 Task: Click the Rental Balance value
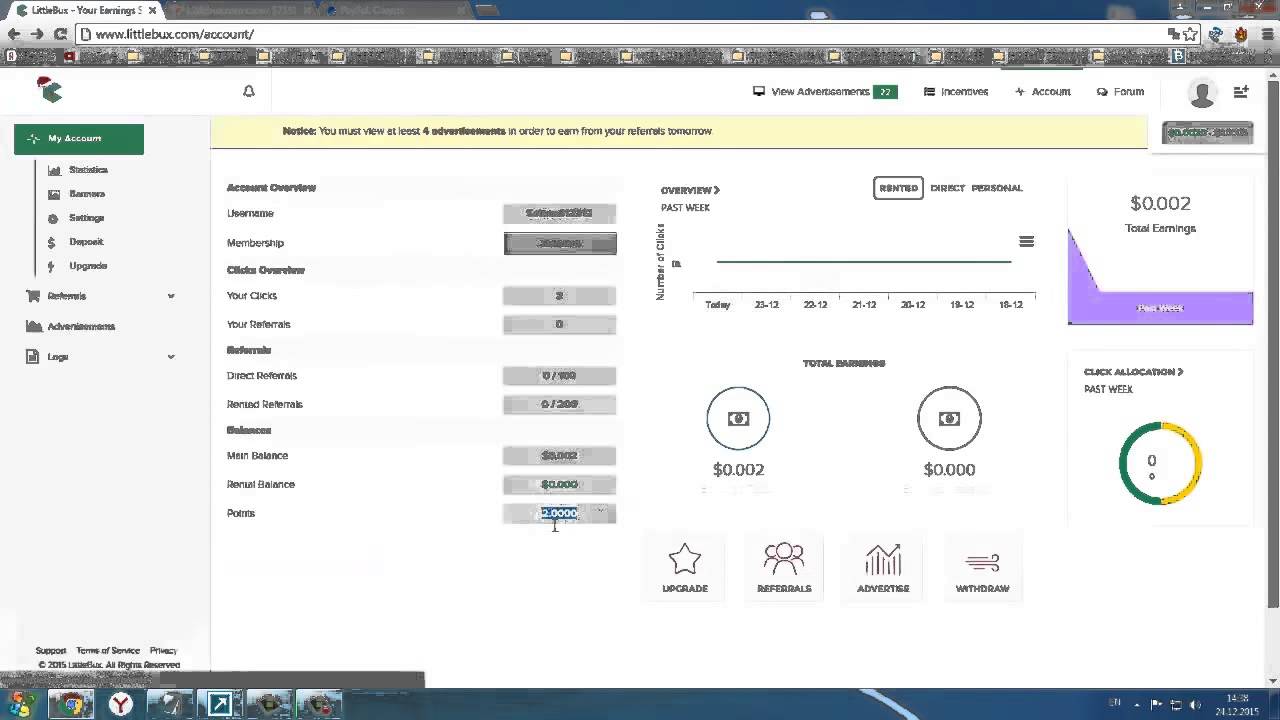(560, 485)
